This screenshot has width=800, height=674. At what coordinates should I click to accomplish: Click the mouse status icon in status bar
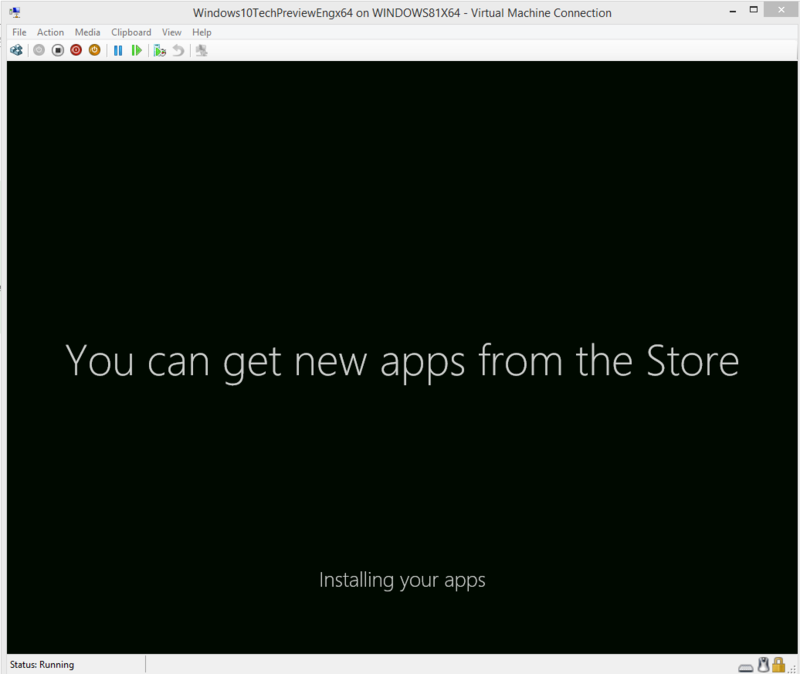[x=763, y=665]
